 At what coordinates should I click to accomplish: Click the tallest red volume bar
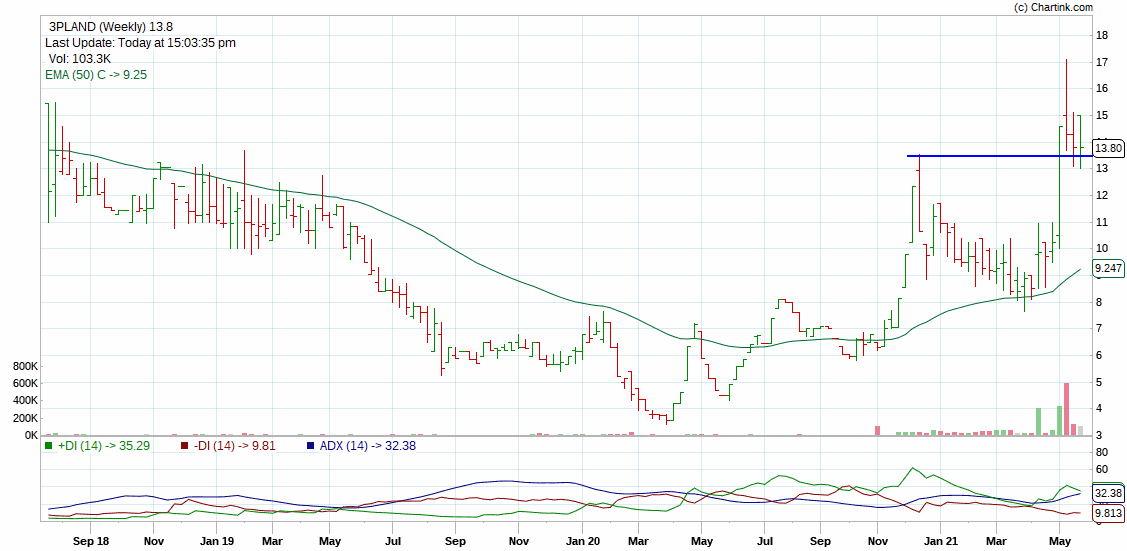click(x=1067, y=409)
